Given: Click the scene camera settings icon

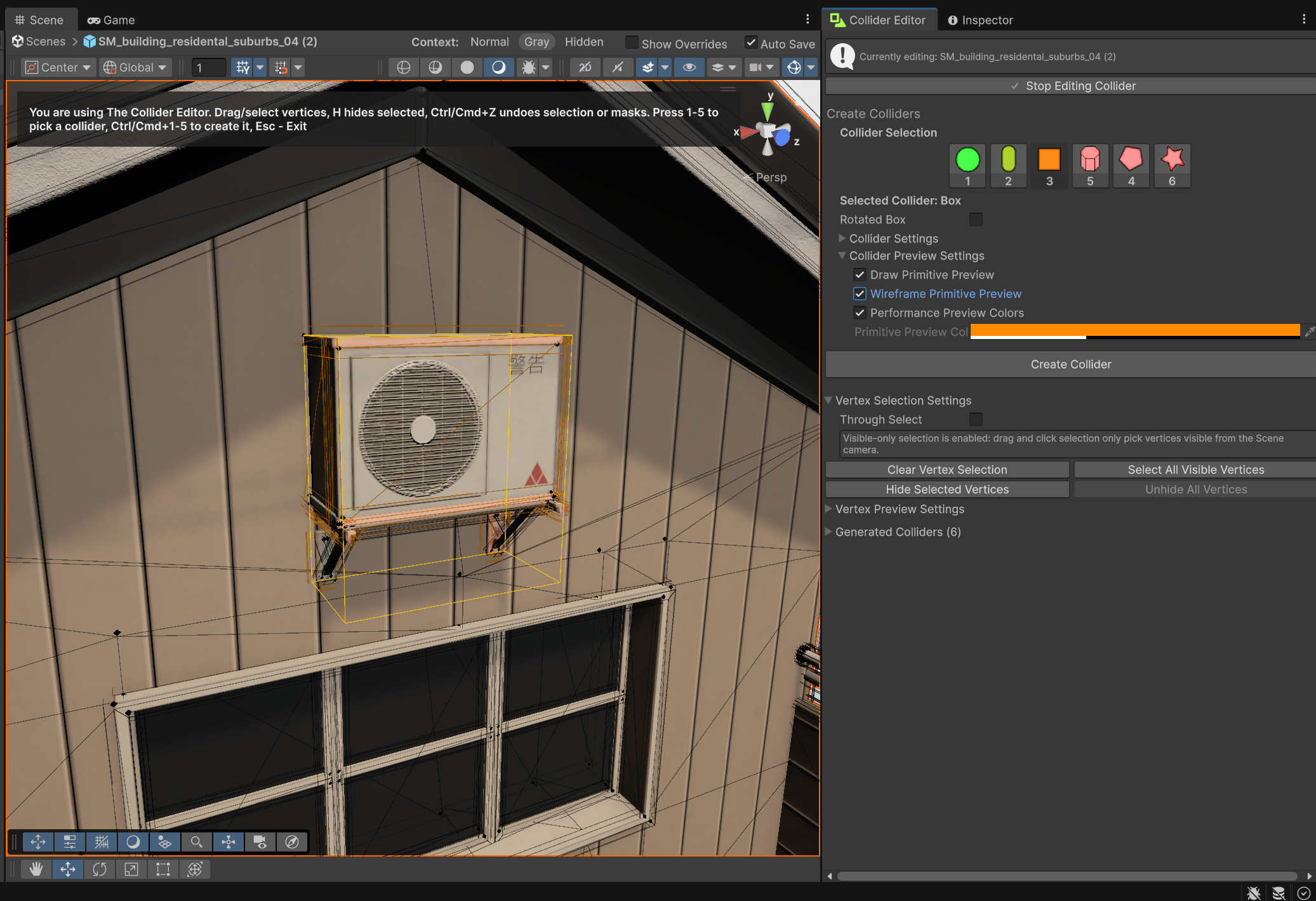Looking at the screenshot, I should click(755, 67).
